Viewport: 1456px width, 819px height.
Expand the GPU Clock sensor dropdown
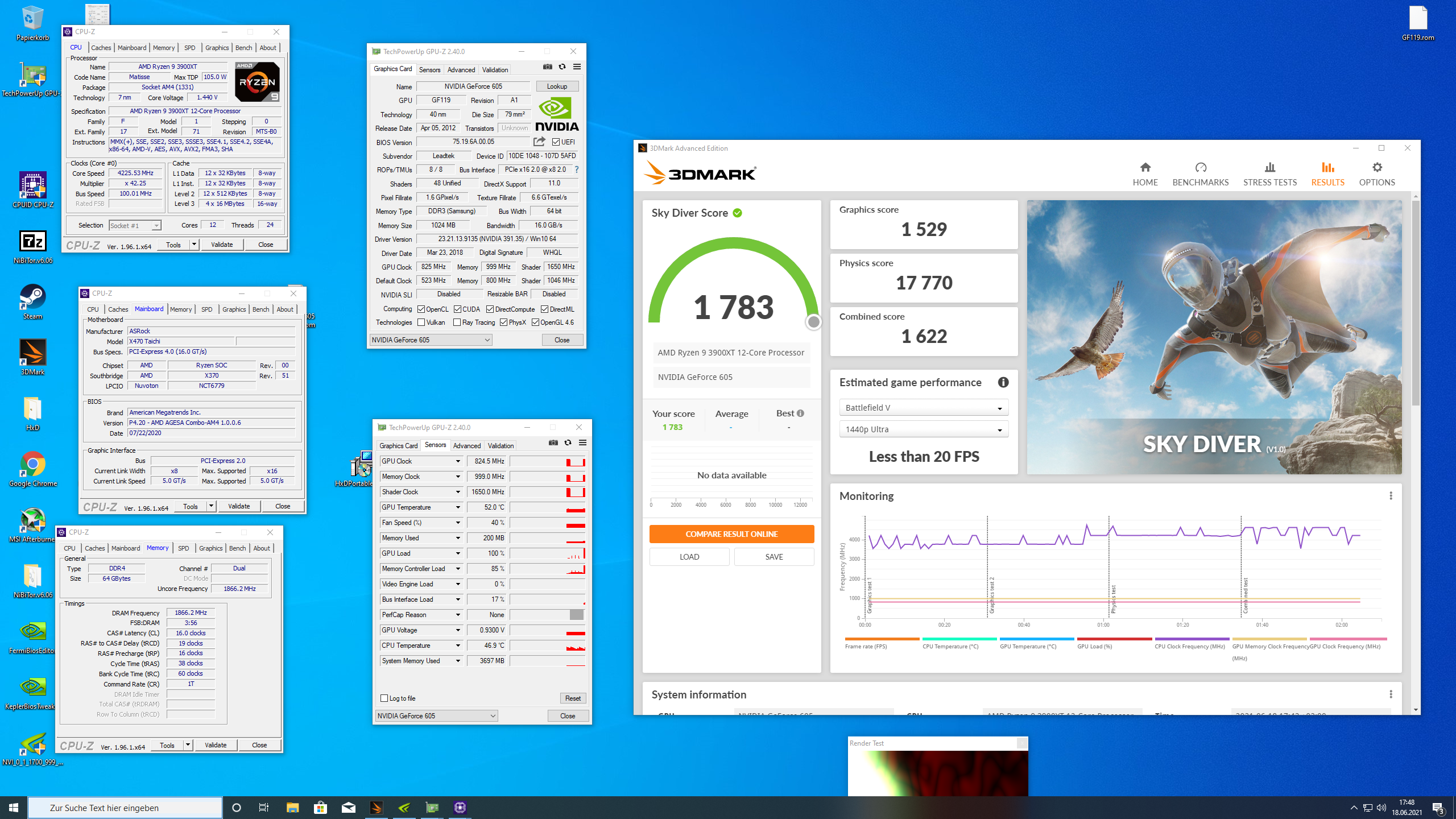[457, 461]
